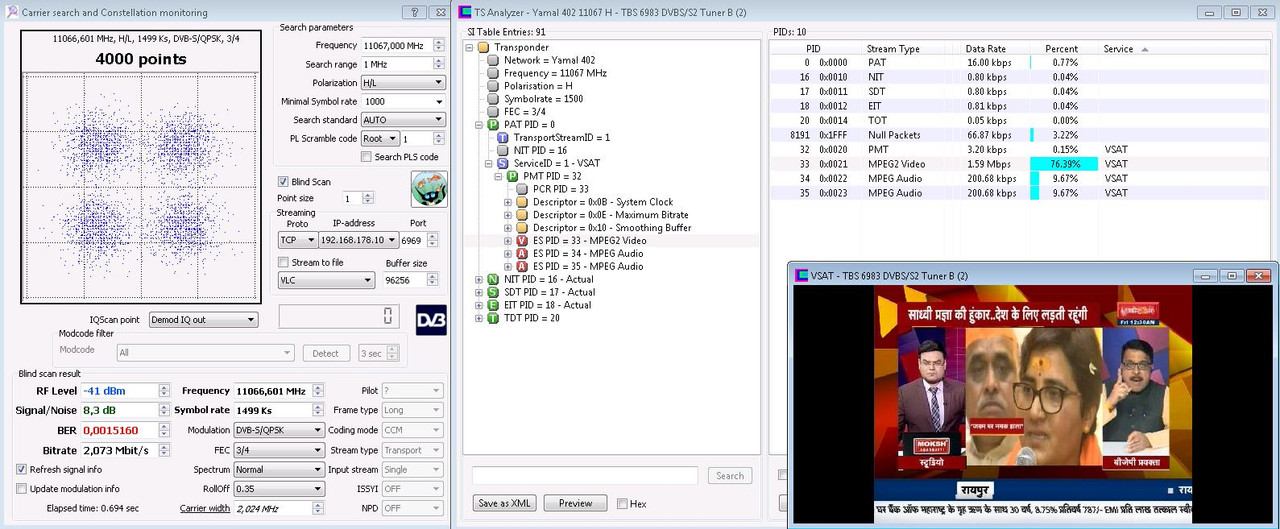Click the search text field in TS Analyzer
1280x529 pixels.
click(x=585, y=476)
